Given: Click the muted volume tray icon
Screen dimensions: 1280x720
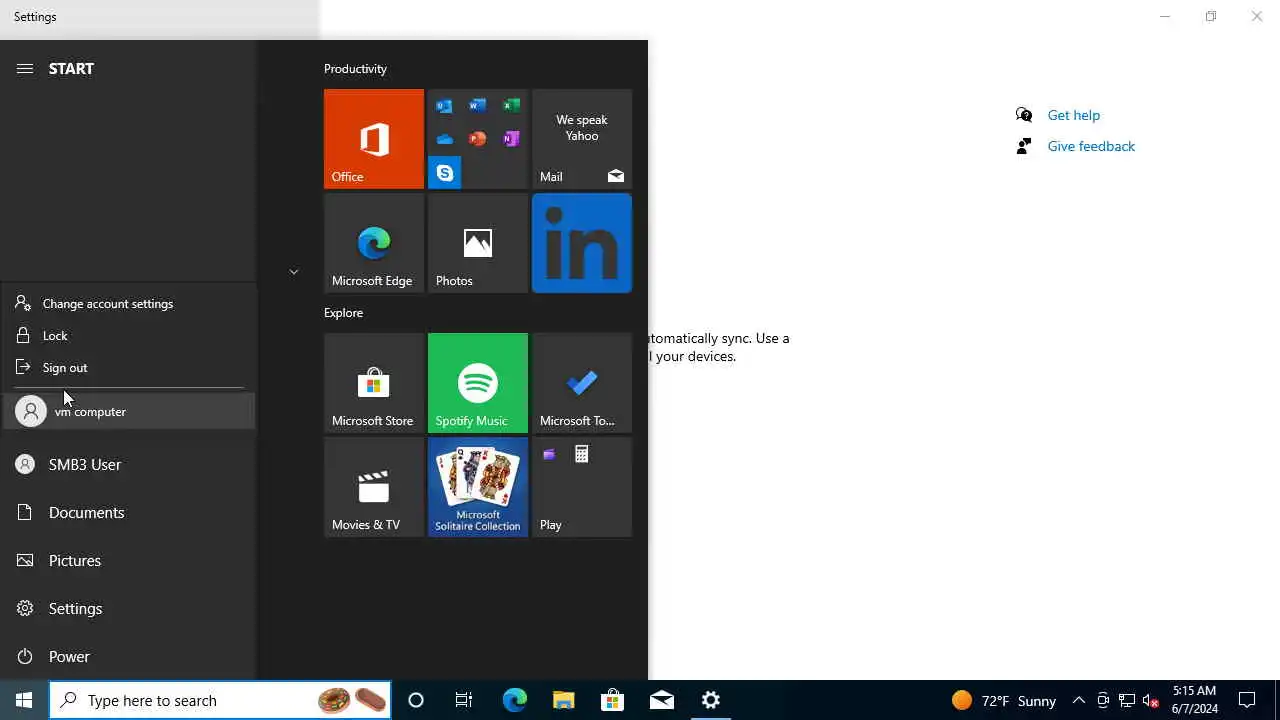Looking at the screenshot, I should coord(1151,700).
